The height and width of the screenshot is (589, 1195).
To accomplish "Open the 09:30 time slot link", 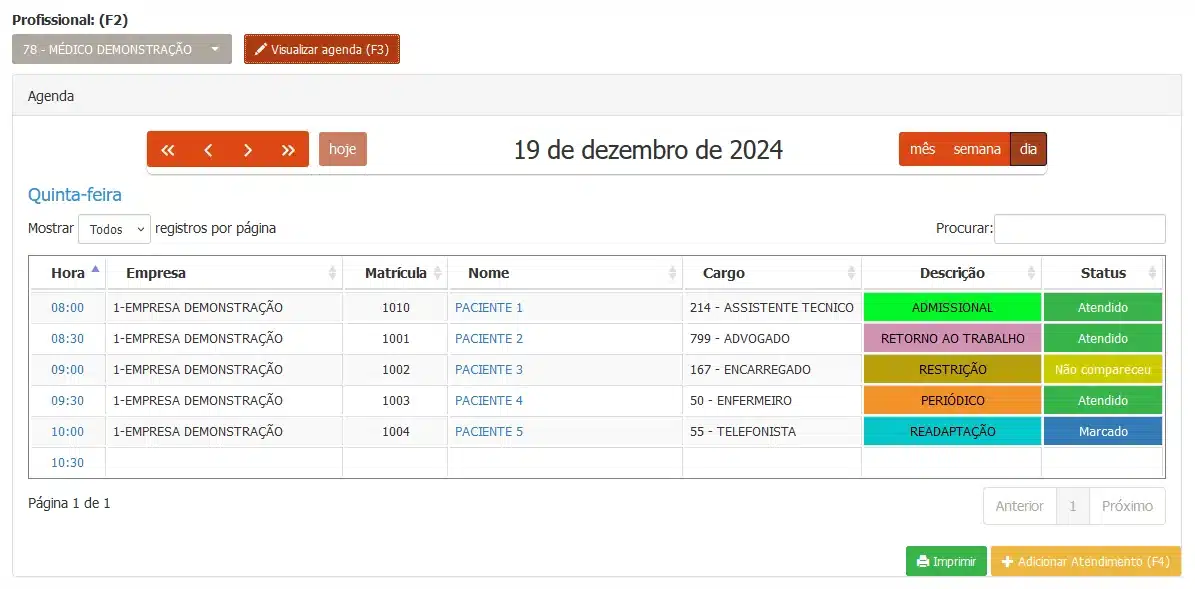I will [68, 400].
